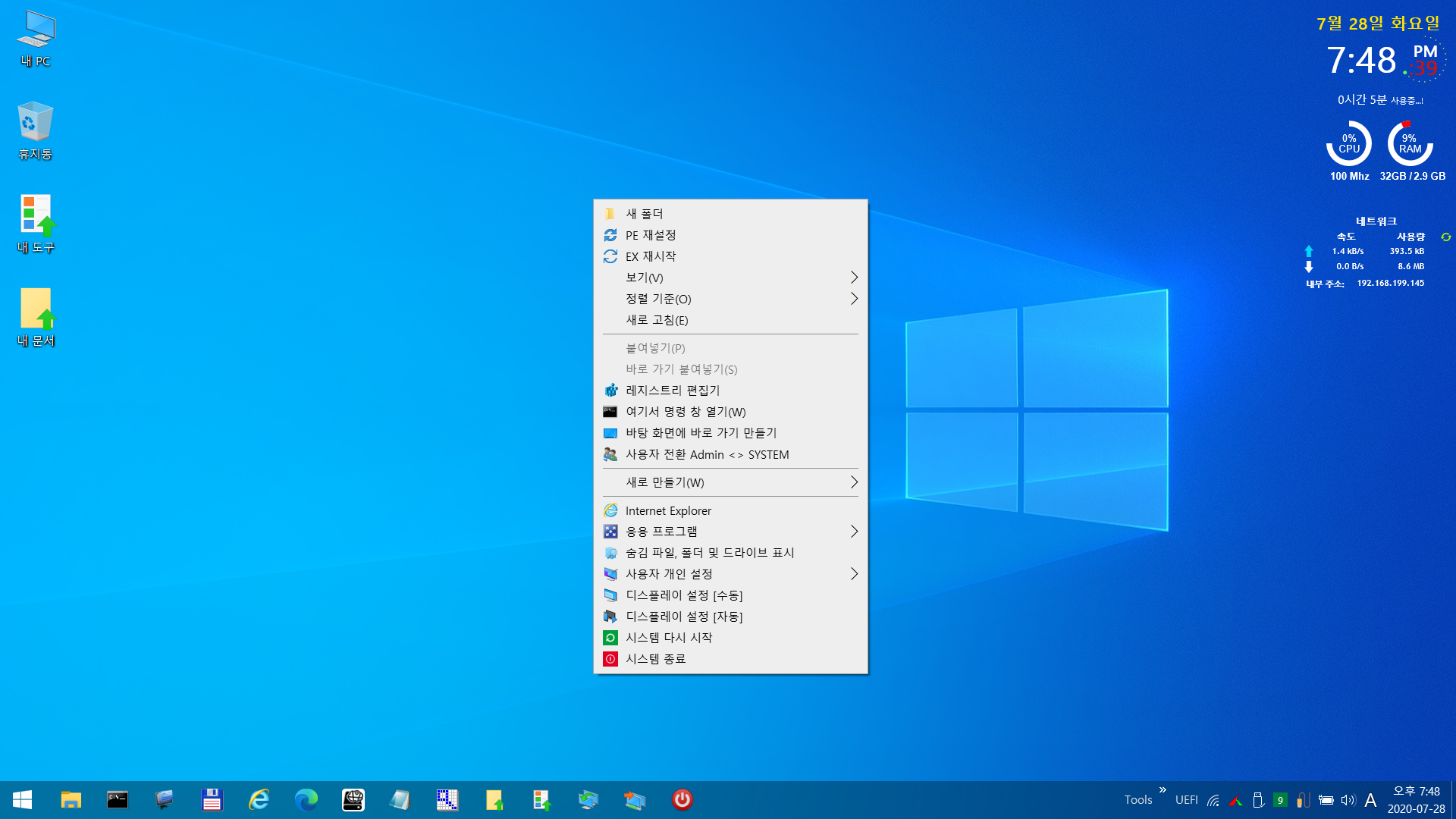Click the Windows Start button
Viewport: 1456px width, 819px height.
click(22, 800)
